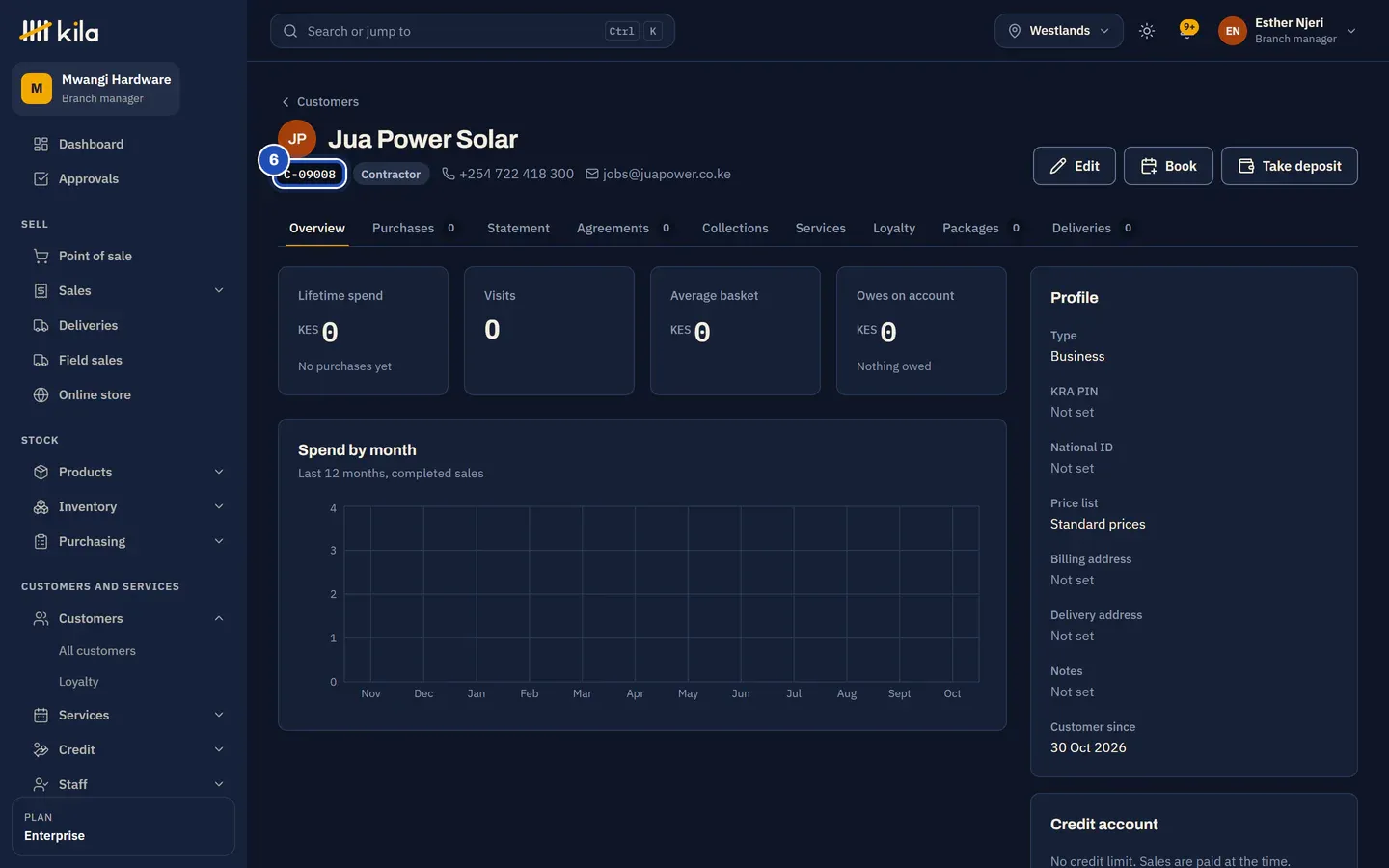This screenshot has height=868, width=1389.
Task: Expand the Inventory submenu chevron
Action: tap(219, 506)
